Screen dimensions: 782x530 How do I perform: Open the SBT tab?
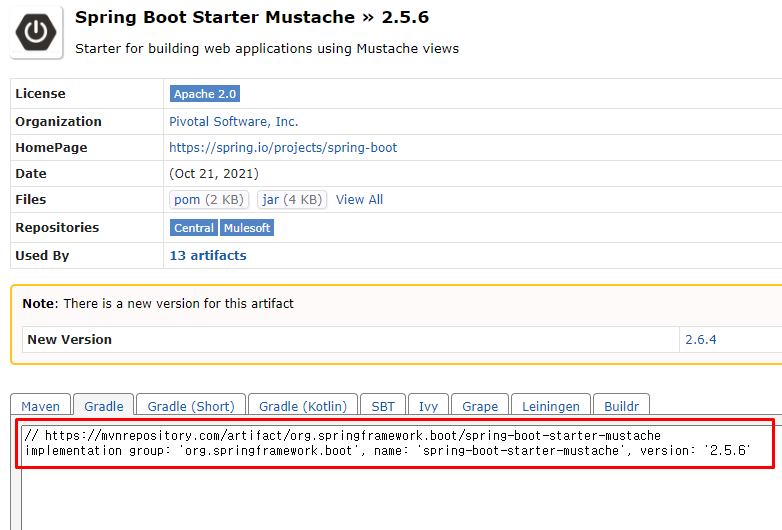(x=383, y=406)
